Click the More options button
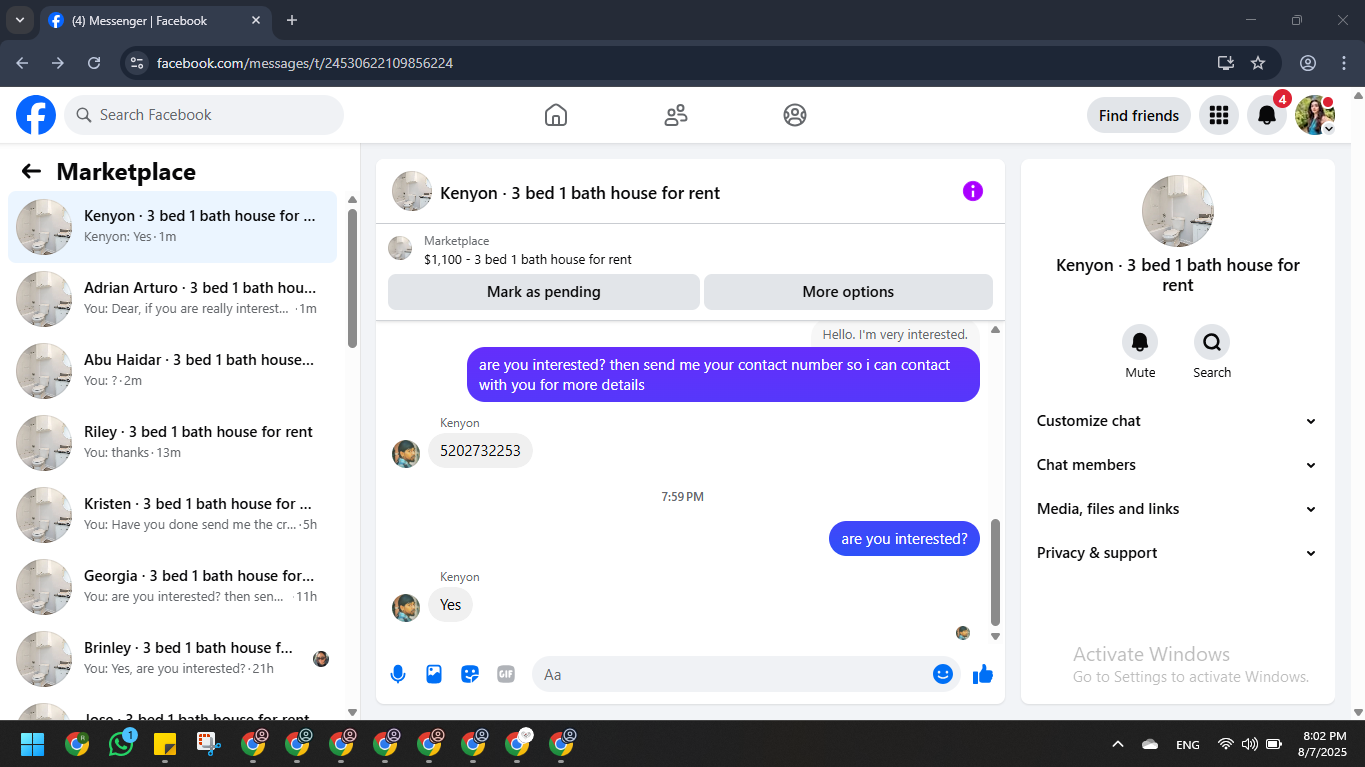1365x767 pixels. point(848,292)
